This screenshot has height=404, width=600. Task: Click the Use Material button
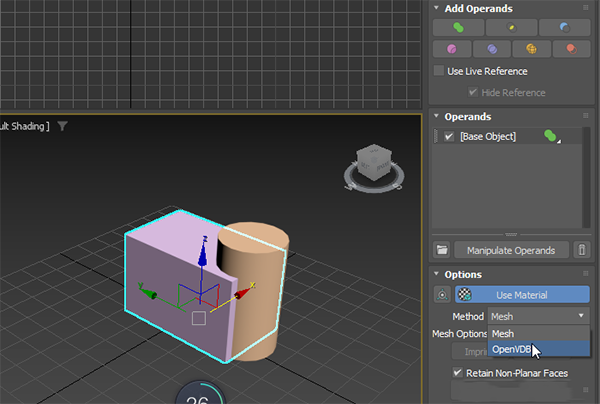522,295
